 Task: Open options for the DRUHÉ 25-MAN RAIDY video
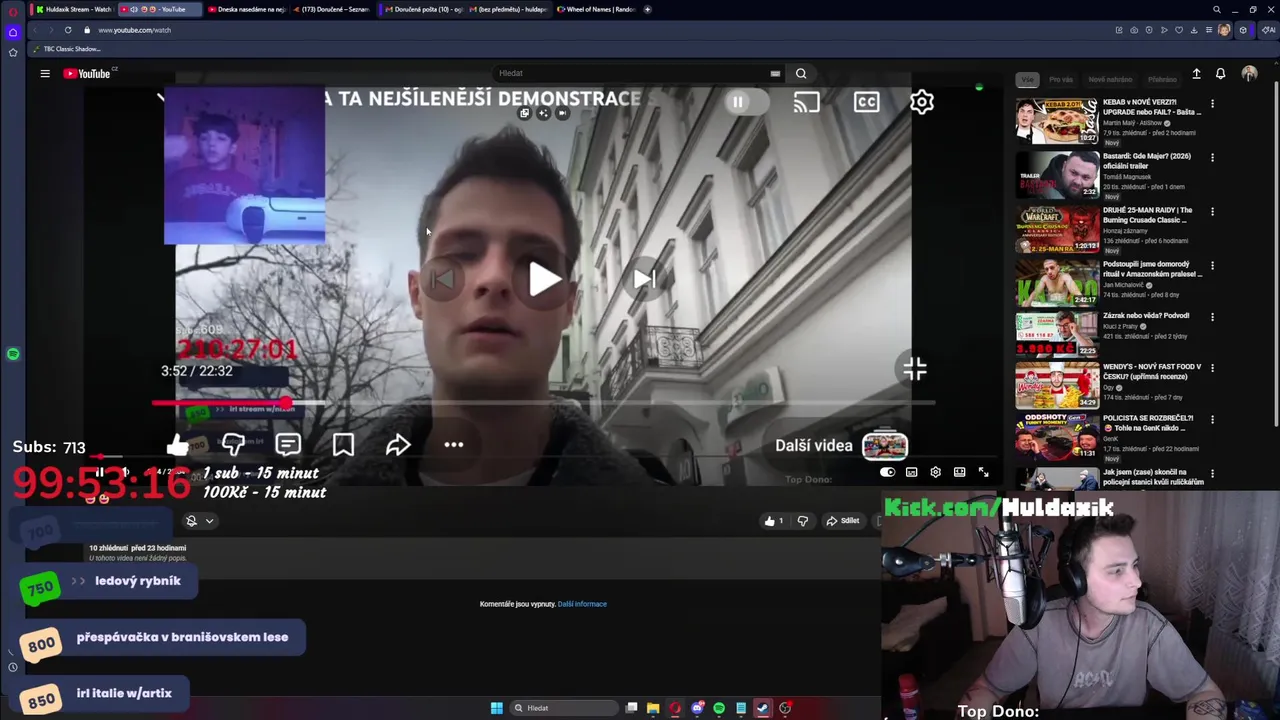click(x=1212, y=211)
